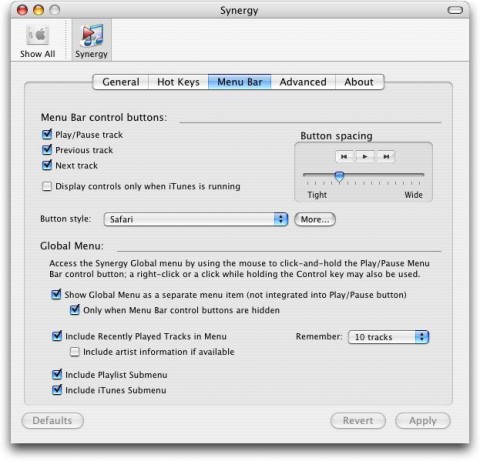Click the Button spacing slider thumb

pyautogui.click(x=339, y=176)
